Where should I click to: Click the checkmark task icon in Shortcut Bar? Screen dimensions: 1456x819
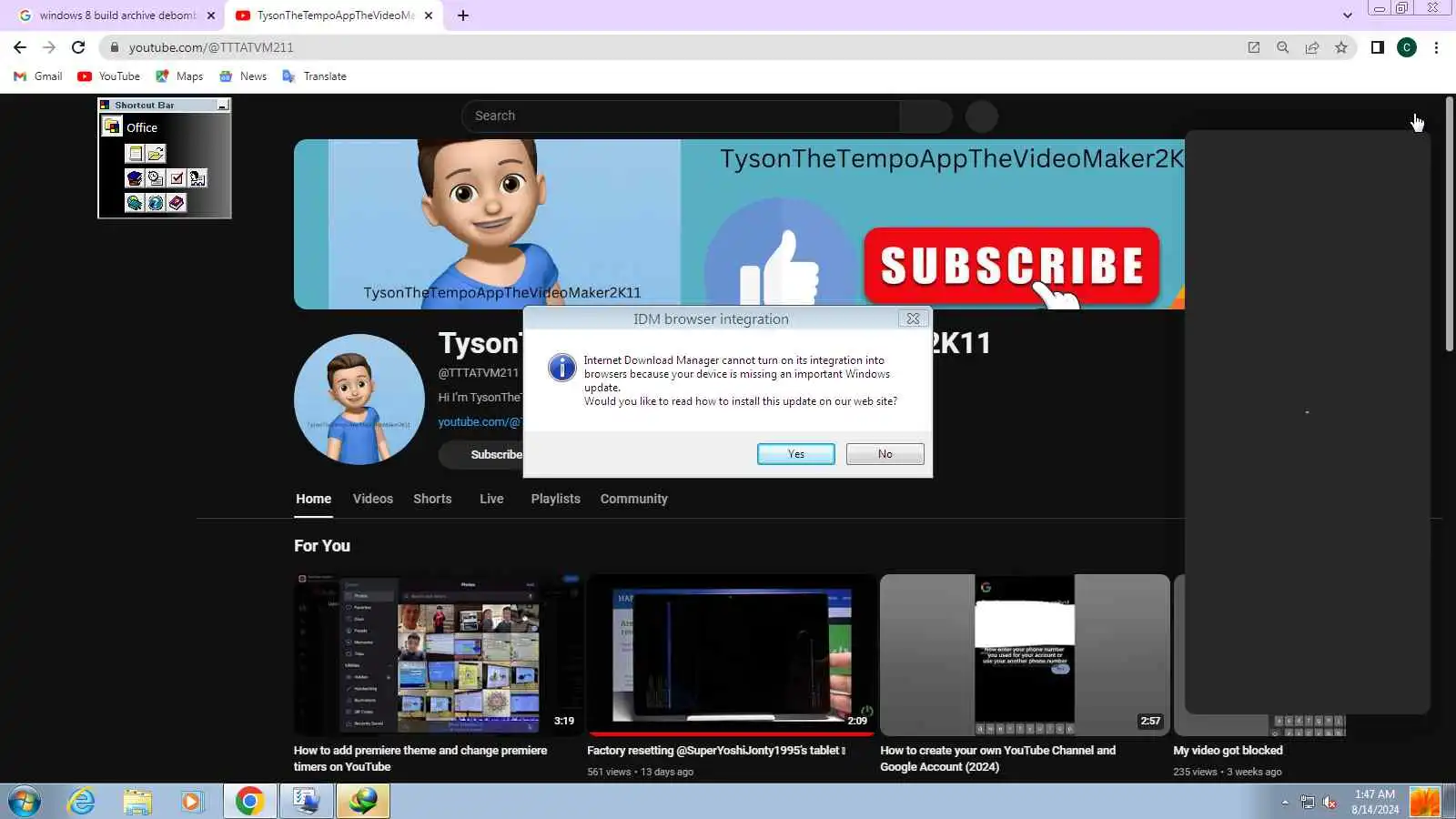[x=177, y=178]
